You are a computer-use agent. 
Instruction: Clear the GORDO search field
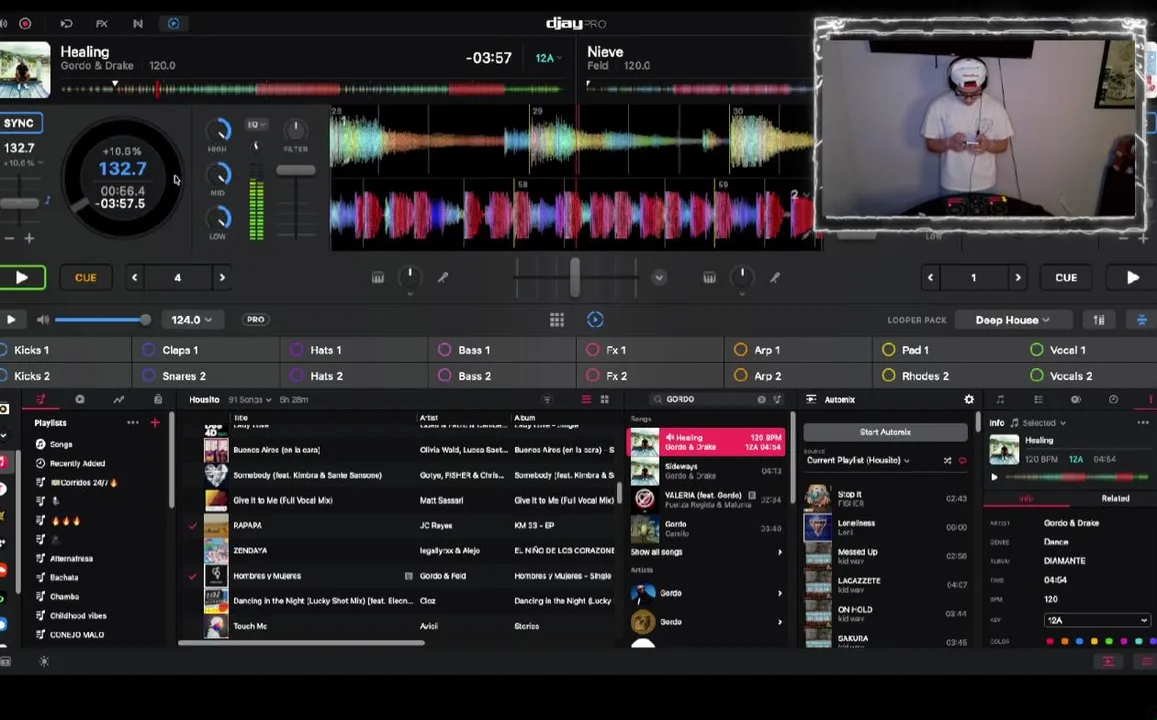point(761,399)
